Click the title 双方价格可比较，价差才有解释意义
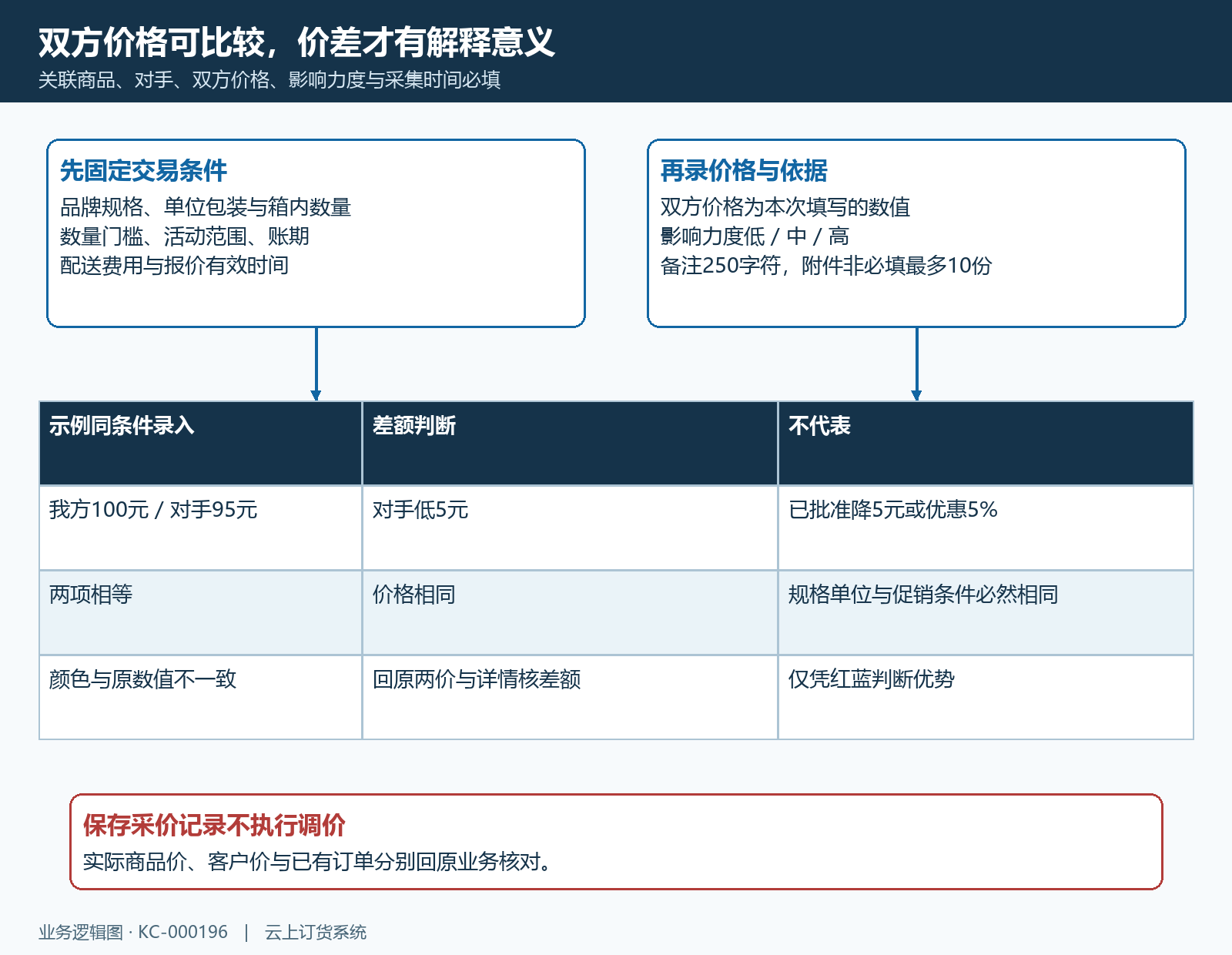 pos(296,42)
